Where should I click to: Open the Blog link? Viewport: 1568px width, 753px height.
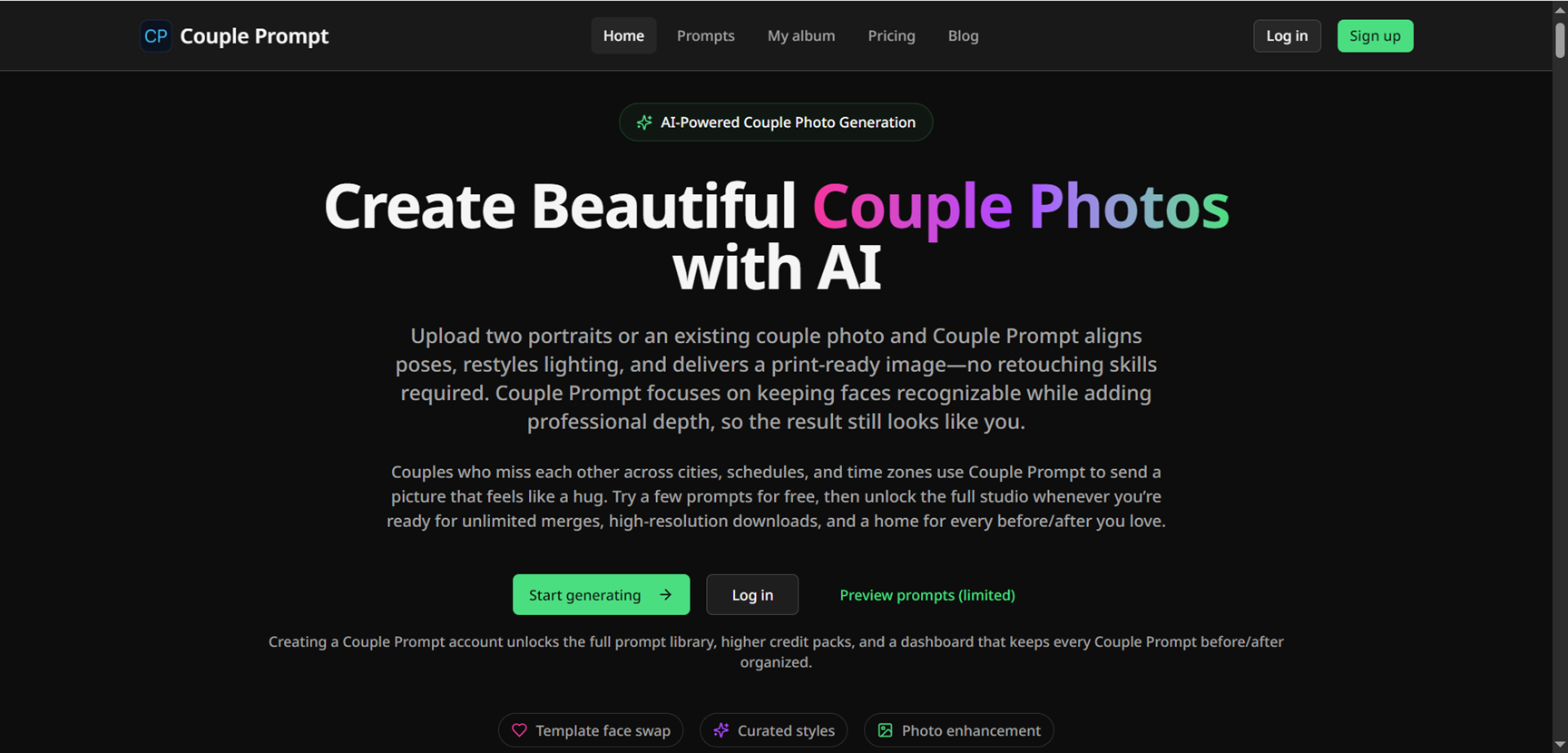(963, 36)
